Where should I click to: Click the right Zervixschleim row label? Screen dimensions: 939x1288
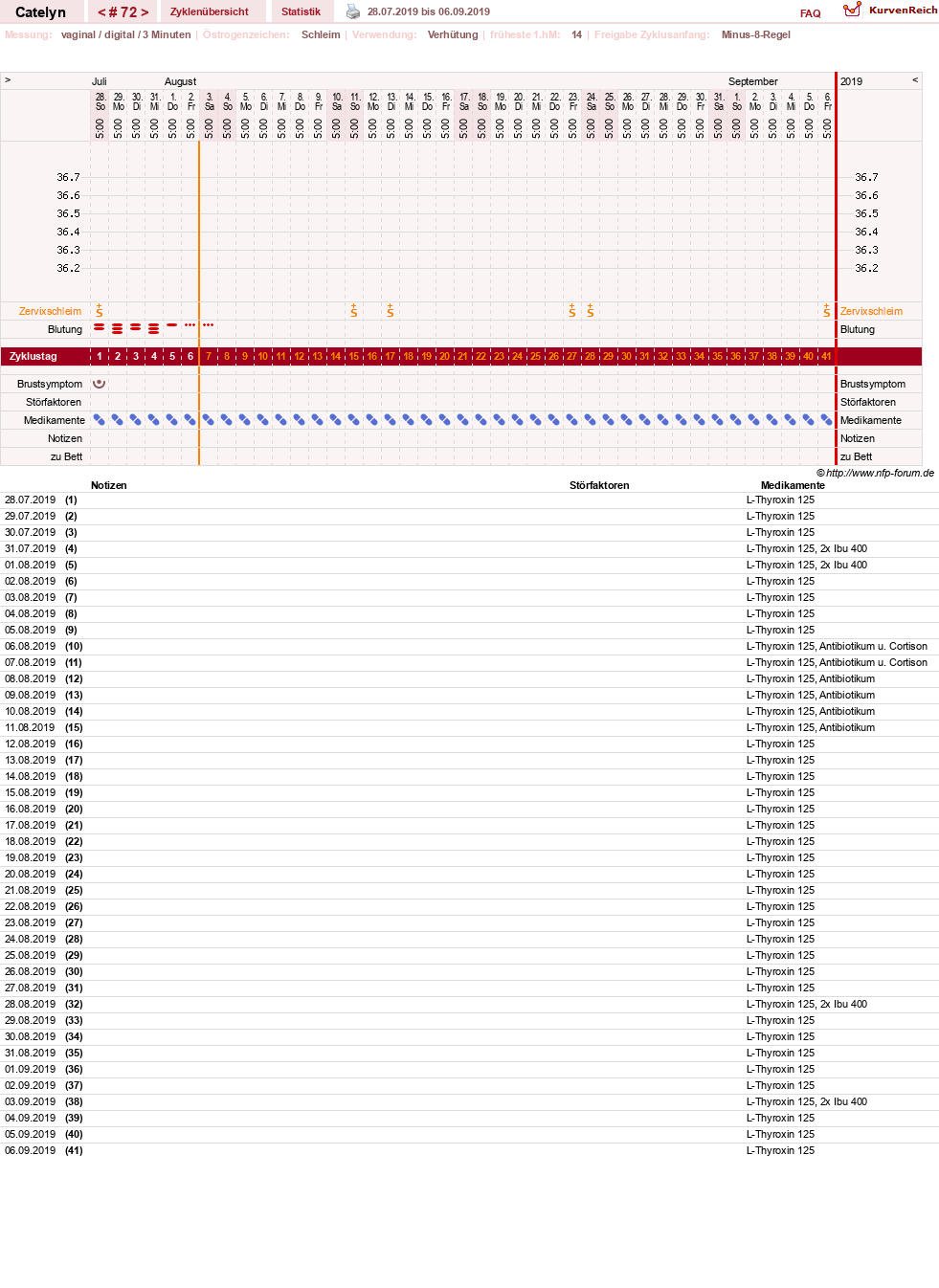pyautogui.click(x=872, y=311)
